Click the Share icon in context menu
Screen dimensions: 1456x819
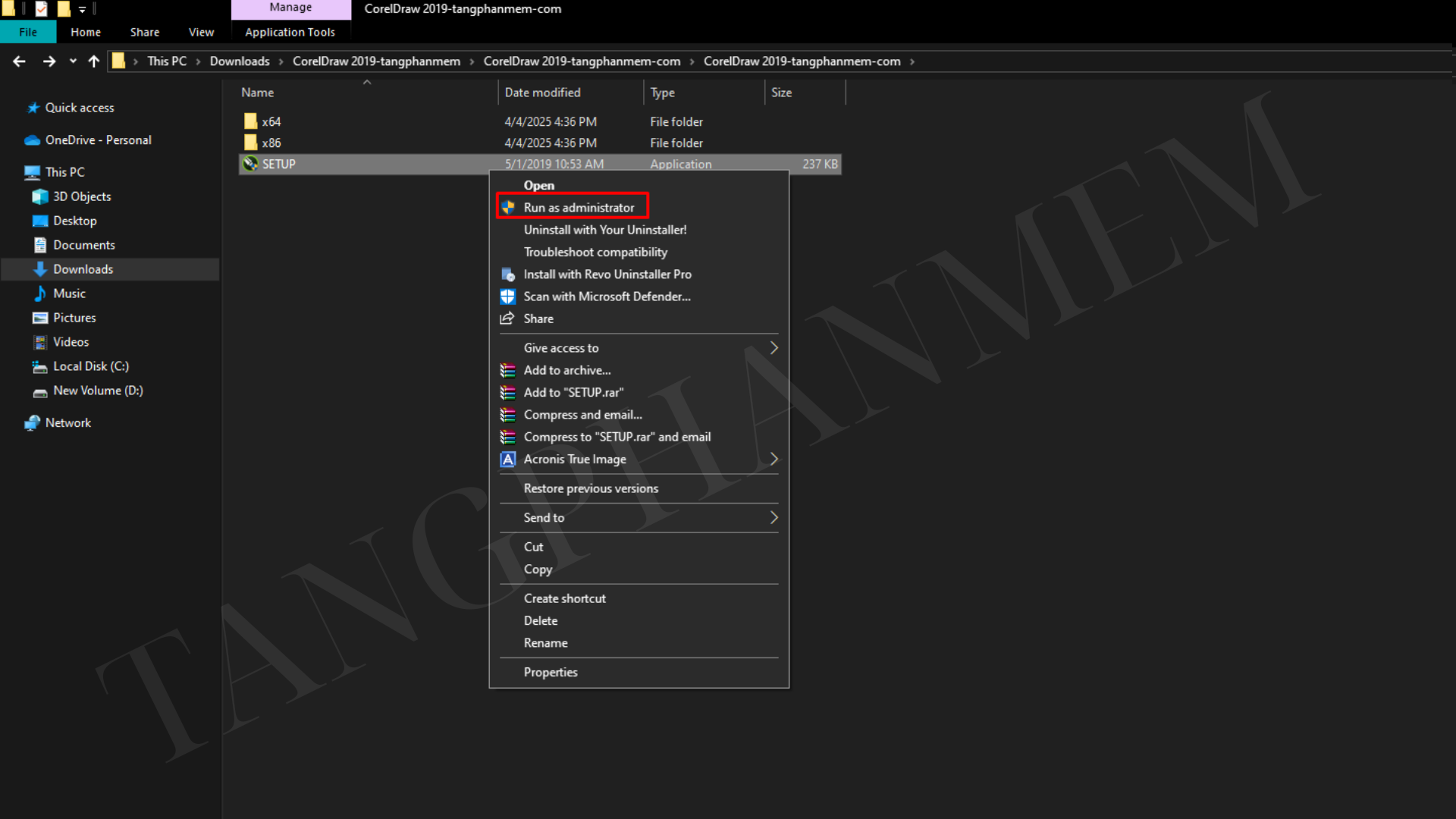click(507, 318)
